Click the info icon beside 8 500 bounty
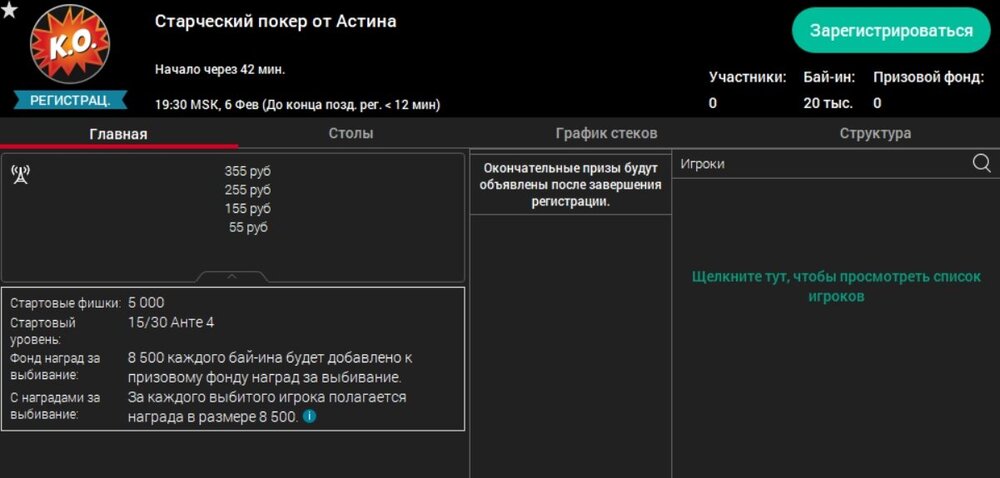 pos(309,416)
